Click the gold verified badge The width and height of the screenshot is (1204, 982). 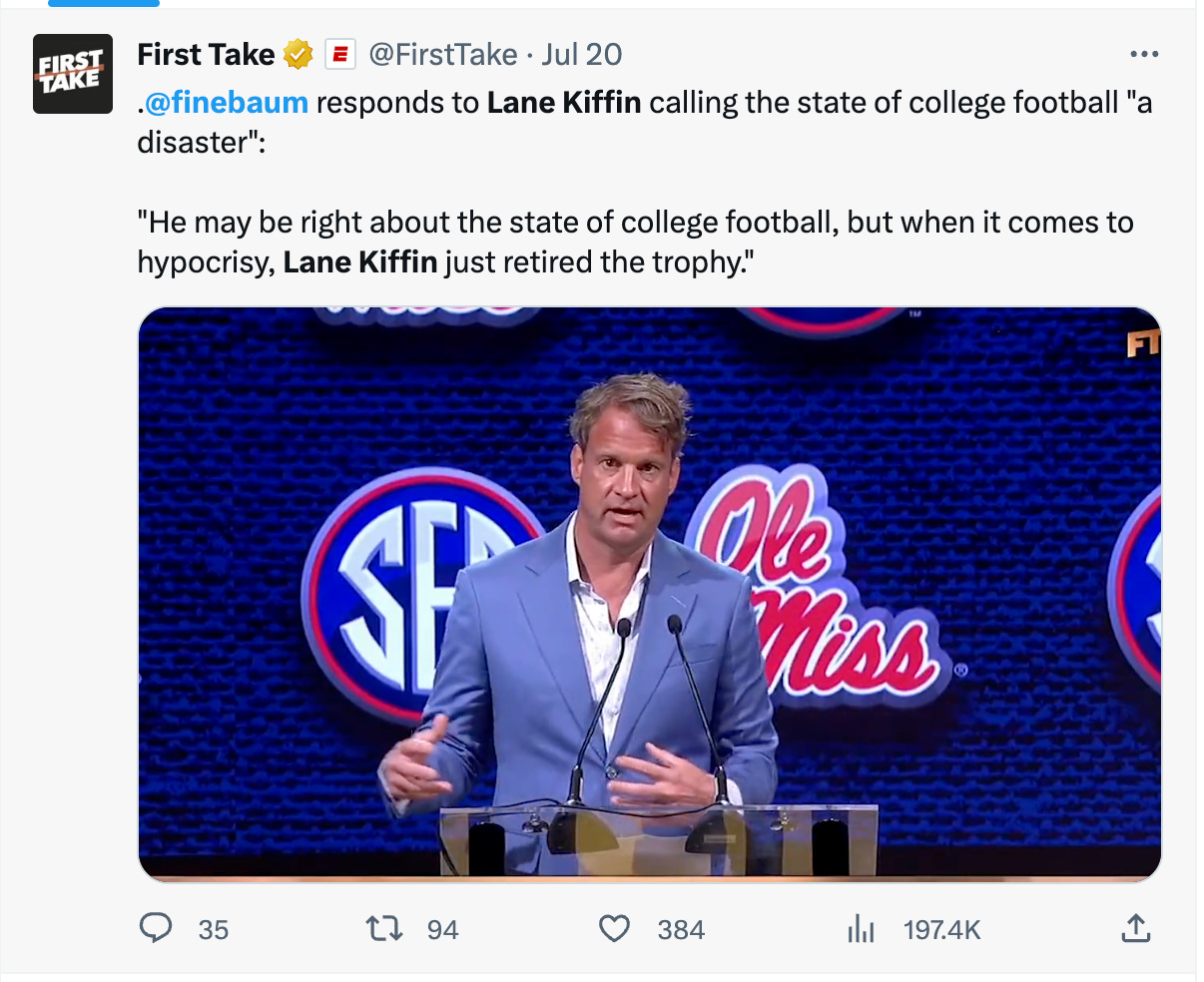(x=299, y=55)
